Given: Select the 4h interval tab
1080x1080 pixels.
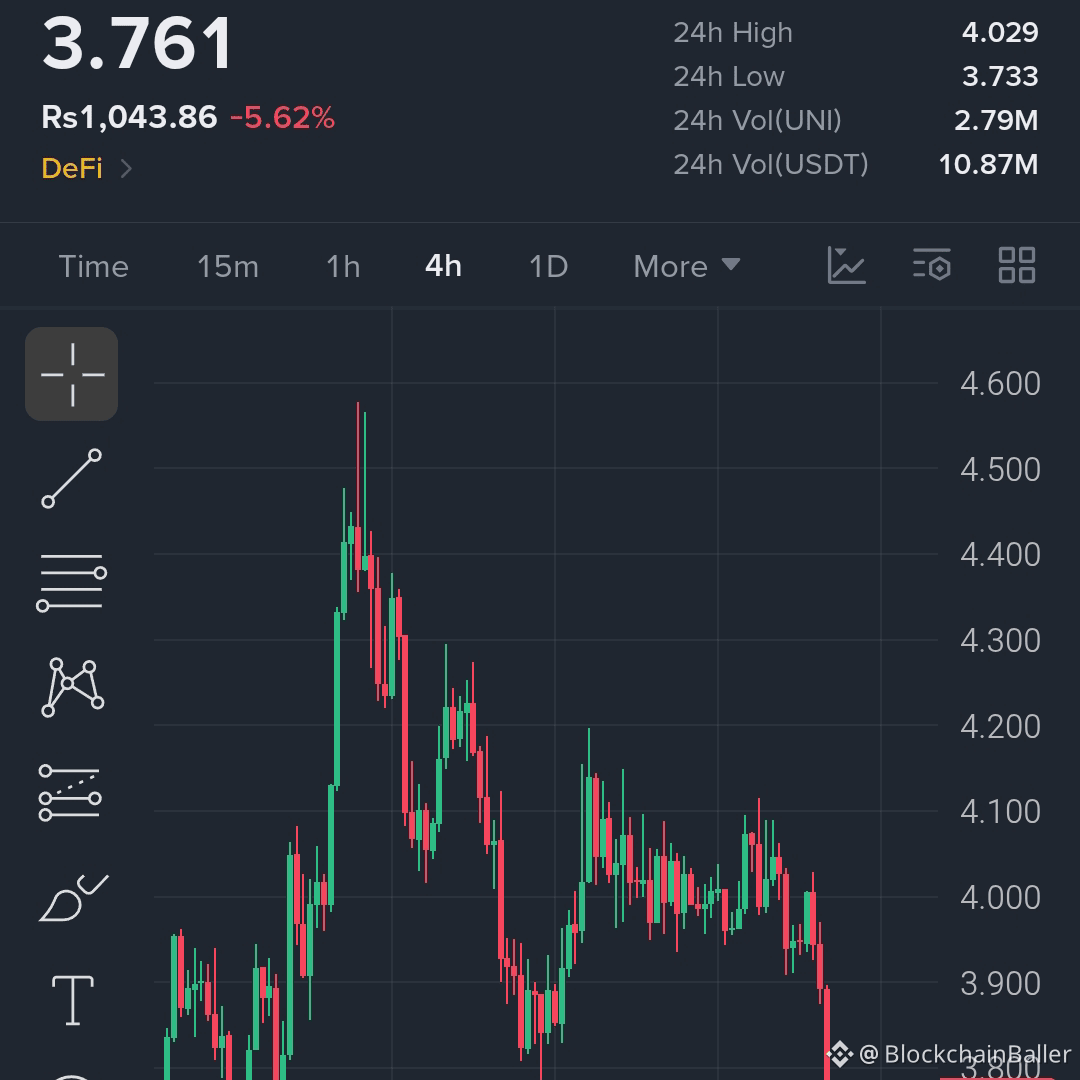Looking at the screenshot, I should (x=444, y=267).
